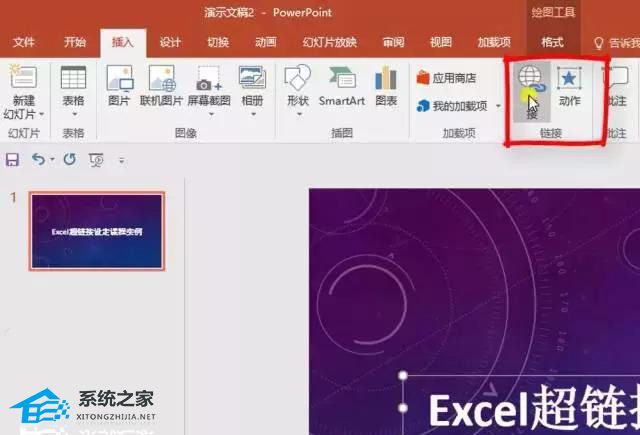Click the Action (动作) star icon
Image resolution: width=640 pixels, height=435 pixels.
[x=569, y=78]
